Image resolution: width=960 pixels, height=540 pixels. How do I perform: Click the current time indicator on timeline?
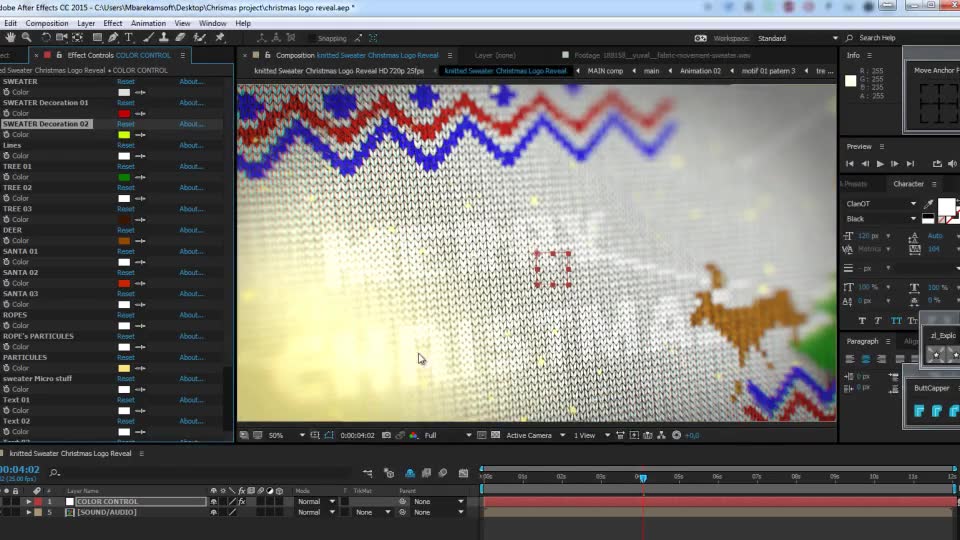643,478
